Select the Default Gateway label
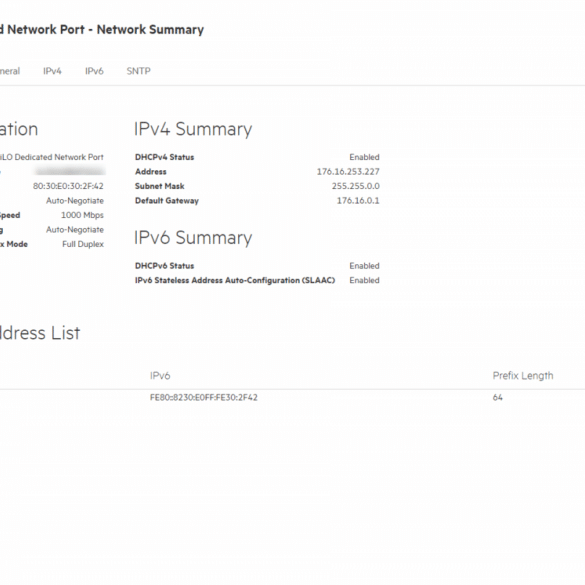The height and width of the screenshot is (585, 585). pyautogui.click(x=167, y=201)
